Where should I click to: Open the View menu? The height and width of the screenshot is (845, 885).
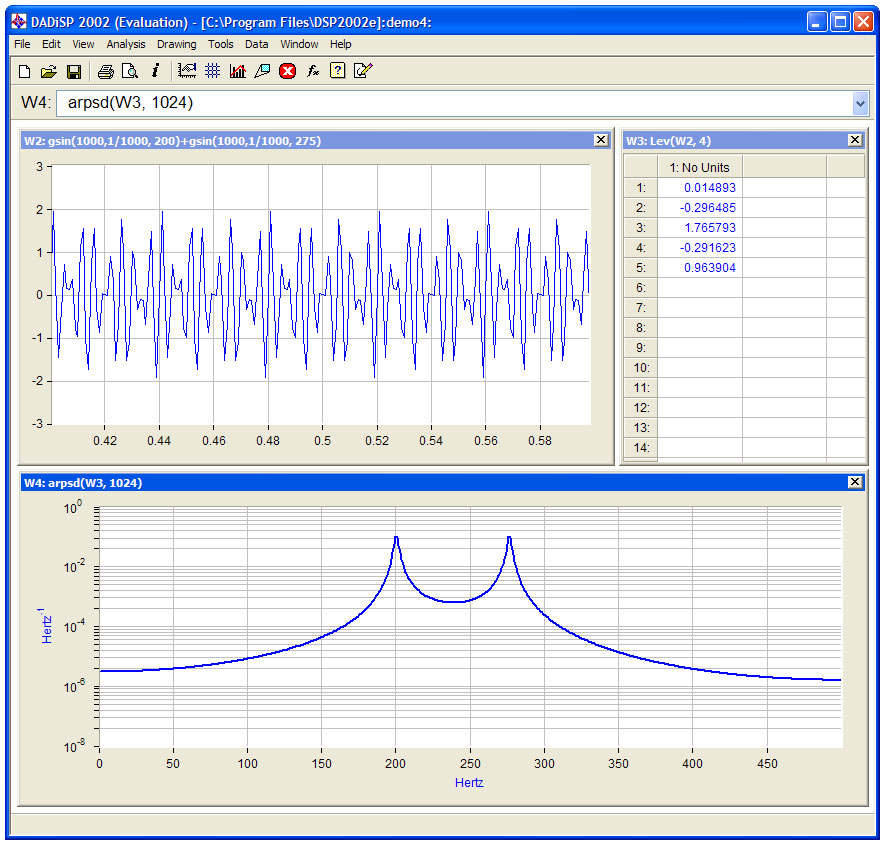pyautogui.click(x=83, y=44)
